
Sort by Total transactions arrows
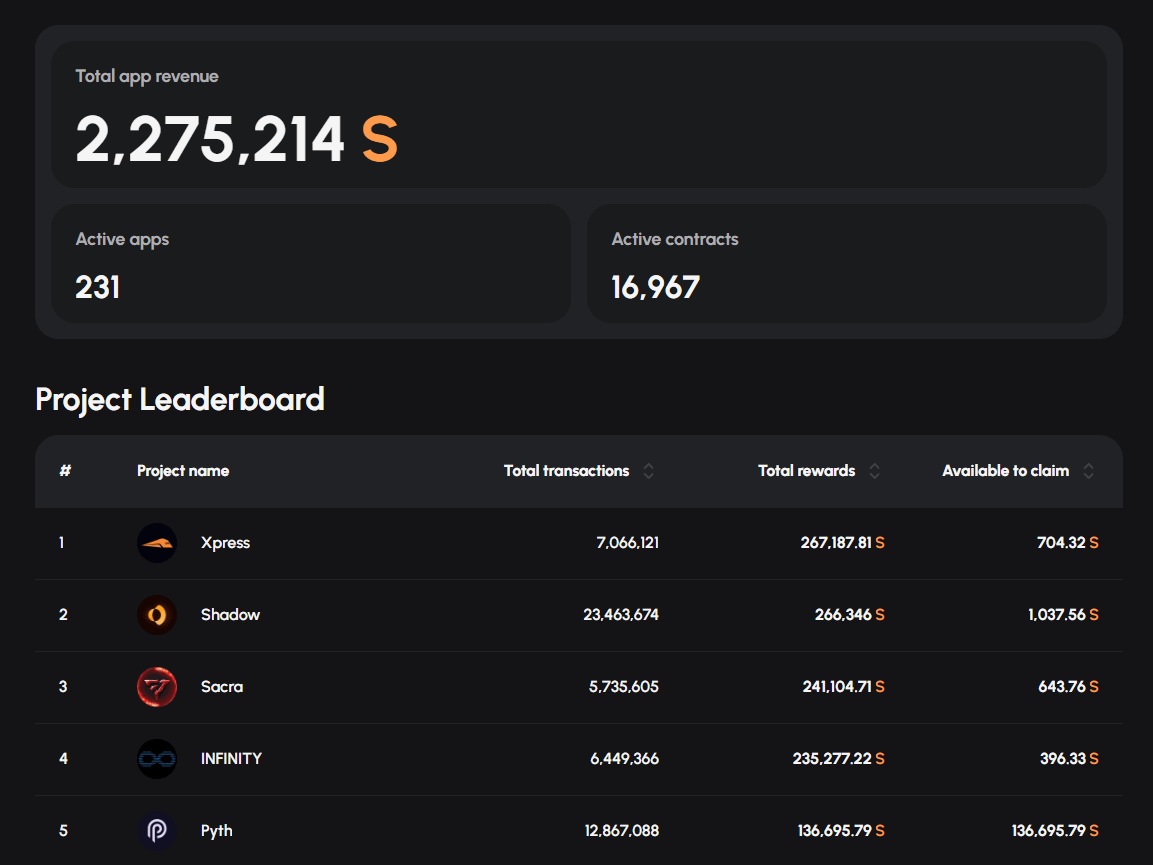[x=649, y=471]
